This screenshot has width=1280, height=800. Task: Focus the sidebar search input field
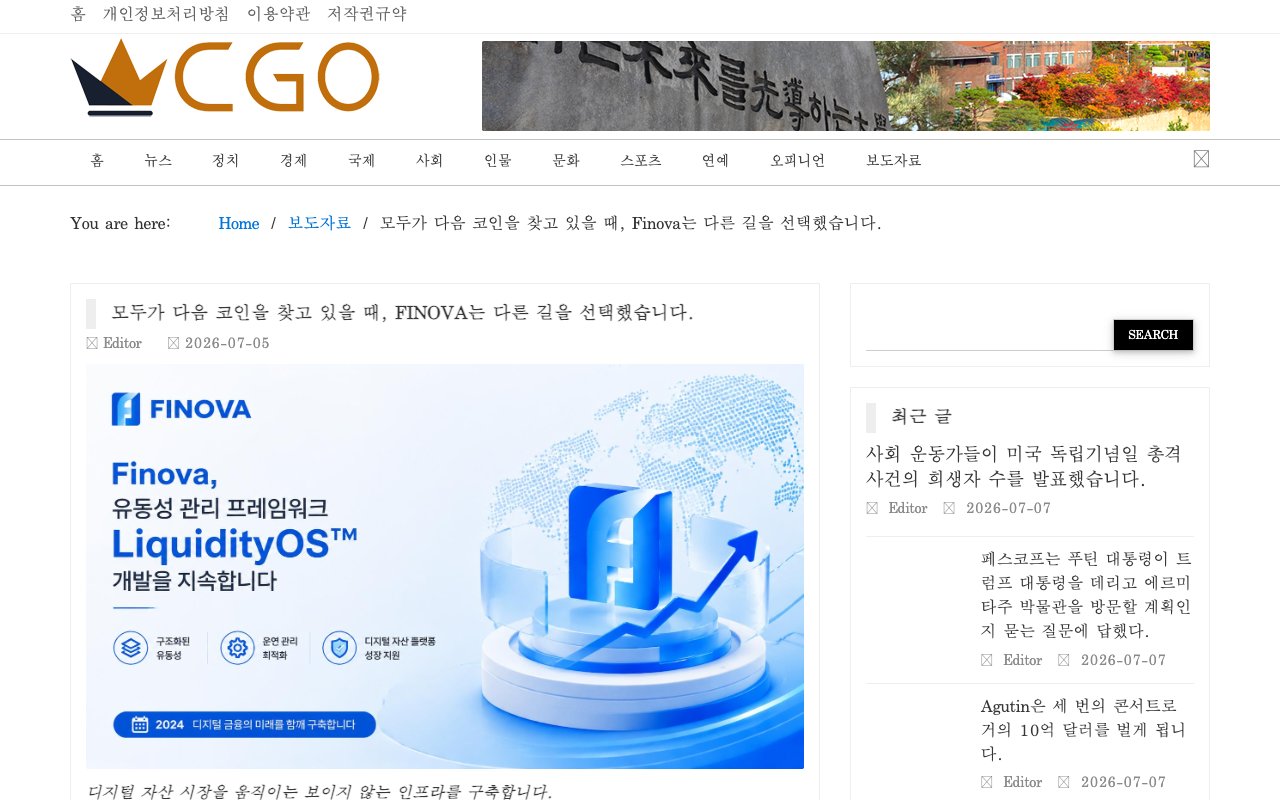(990, 336)
